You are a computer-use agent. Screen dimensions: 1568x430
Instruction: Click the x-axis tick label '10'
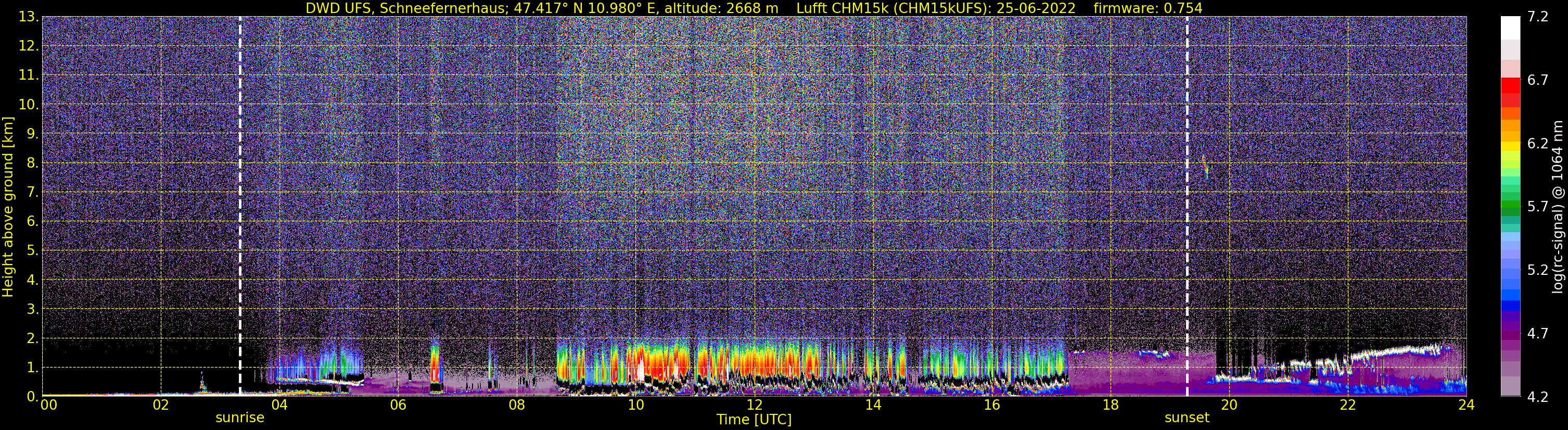pos(635,405)
